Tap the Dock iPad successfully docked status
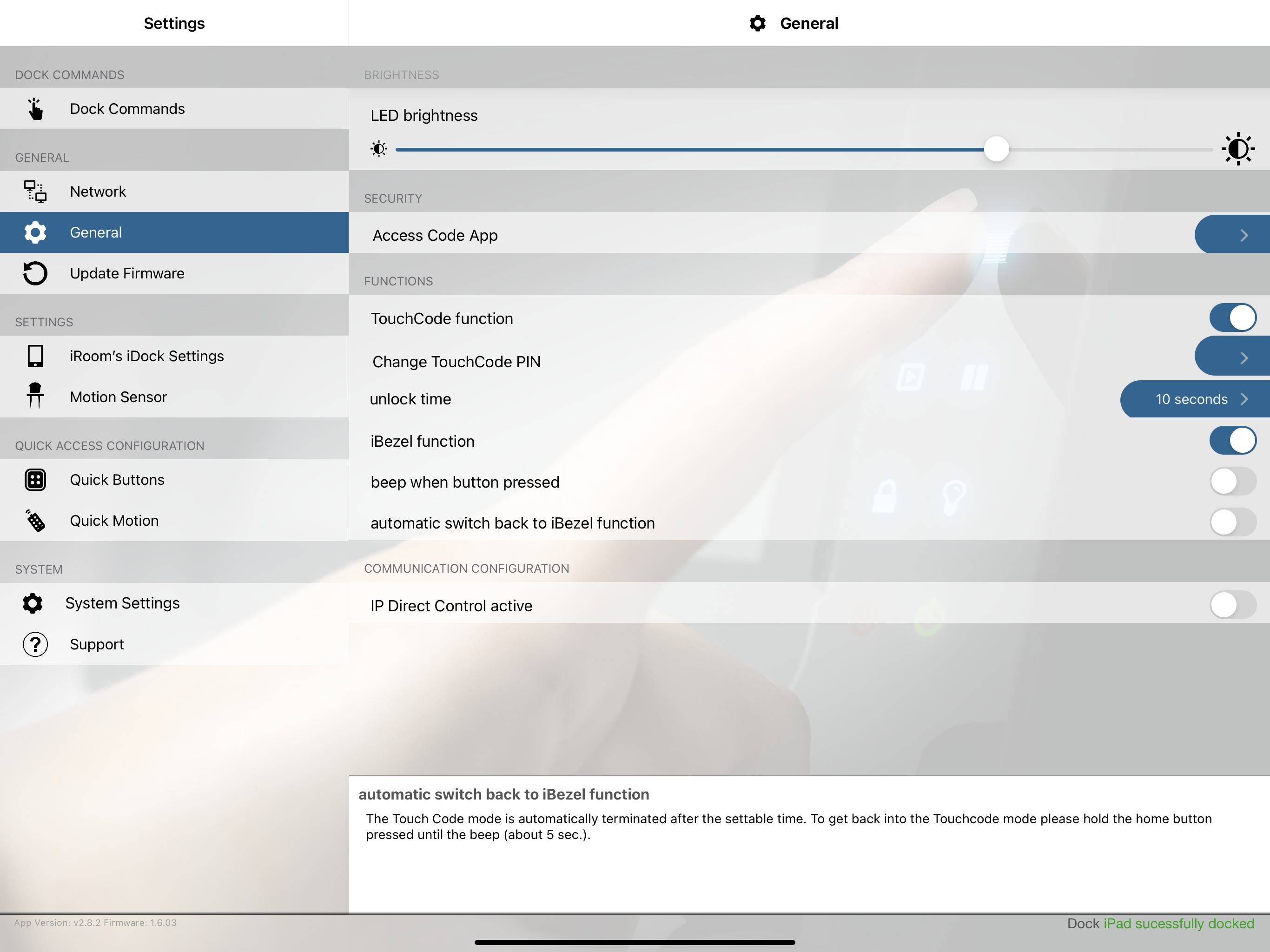 1160,923
